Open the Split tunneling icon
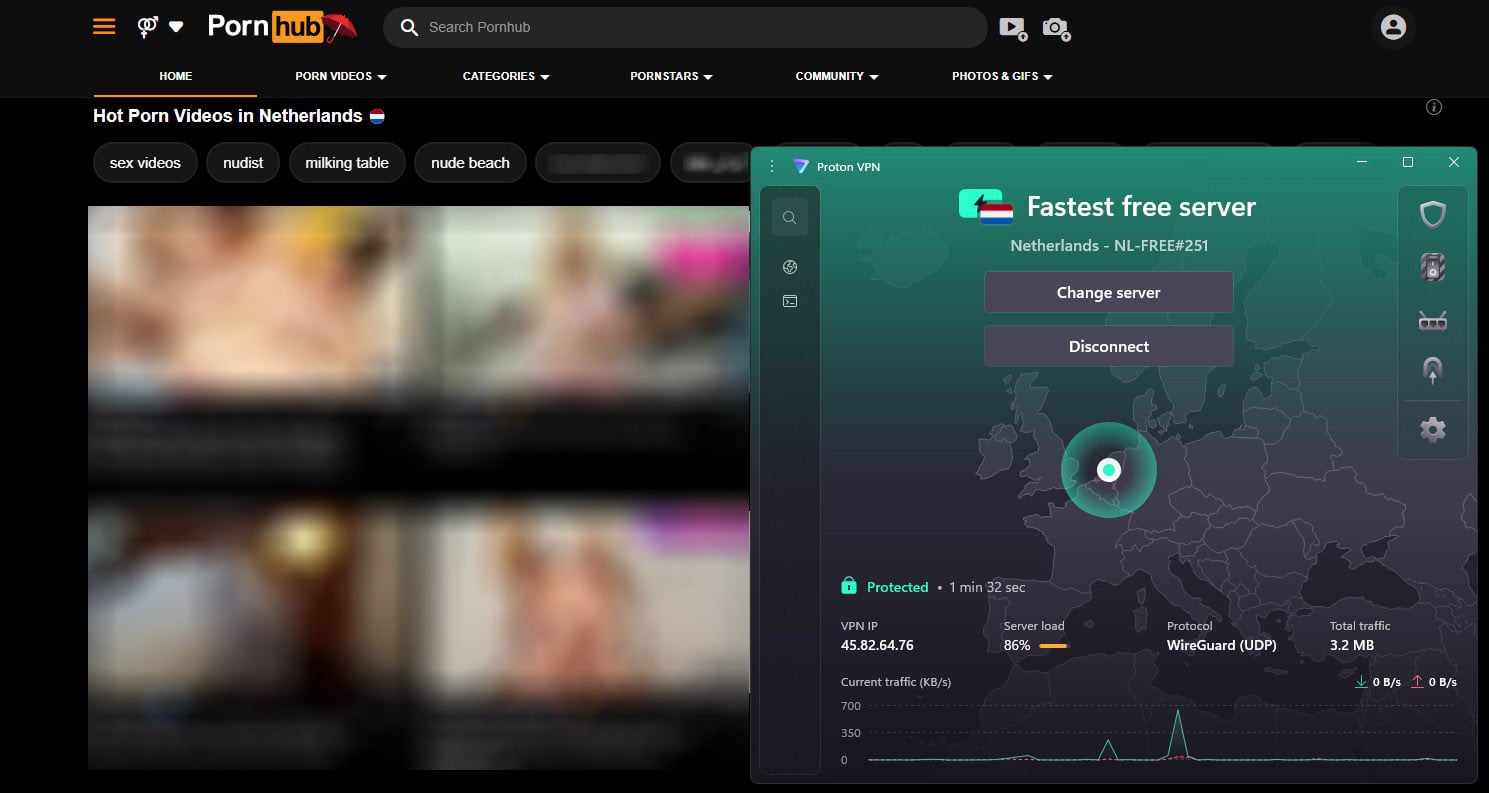Viewport: 1489px width, 793px height. click(x=1433, y=371)
